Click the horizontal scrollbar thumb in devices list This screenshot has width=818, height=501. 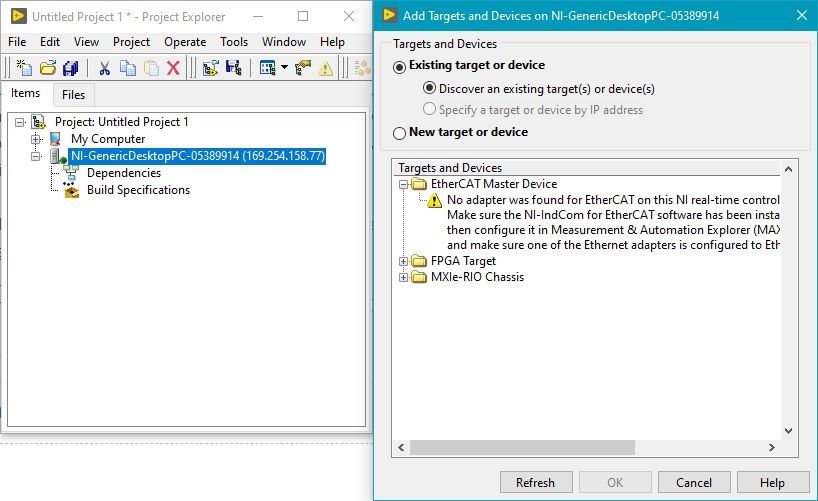(x=522, y=447)
